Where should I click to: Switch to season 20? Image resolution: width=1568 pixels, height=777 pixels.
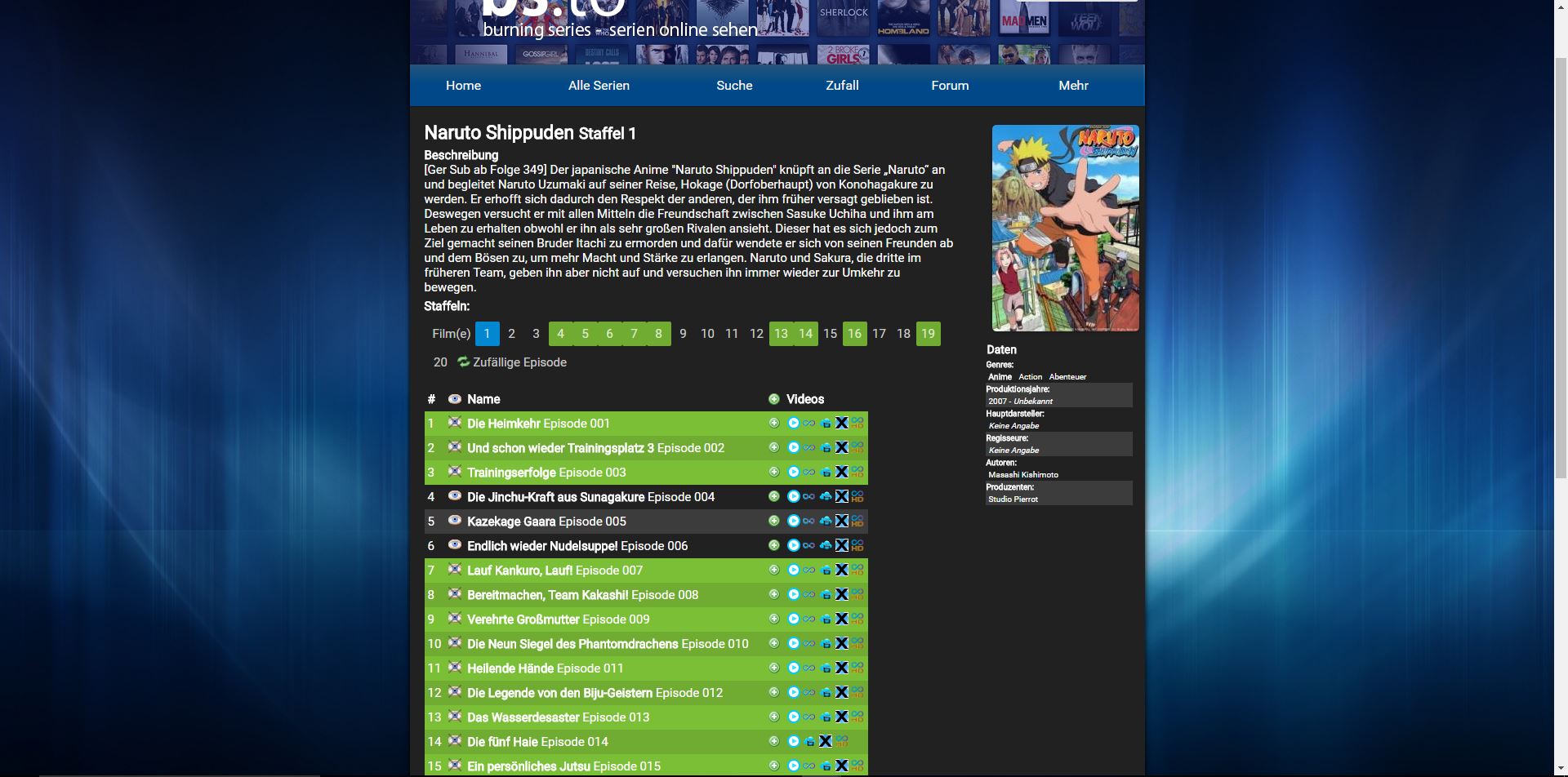[440, 362]
